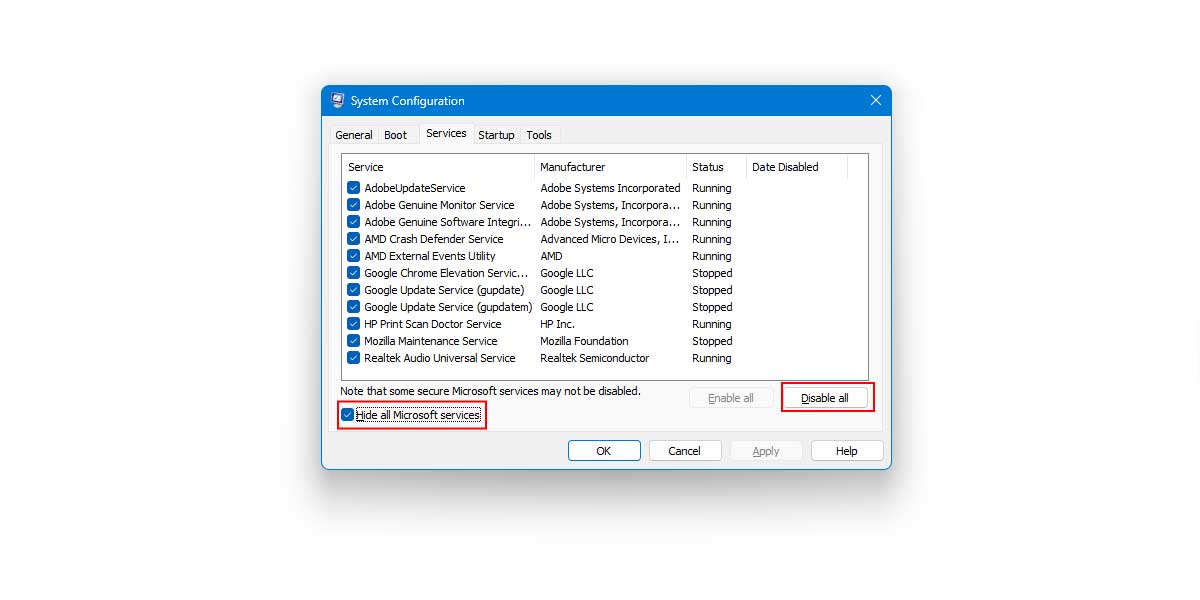Open the Startup tab
Image resolution: width=1200 pixels, height=600 pixels.
(496, 135)
